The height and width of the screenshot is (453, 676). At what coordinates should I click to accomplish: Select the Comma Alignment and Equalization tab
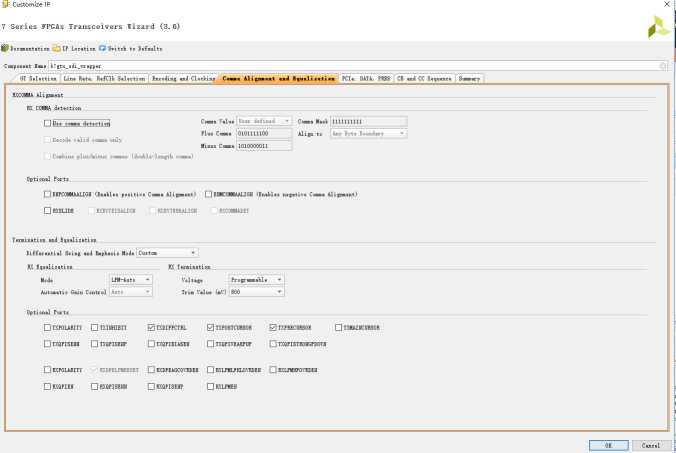278,79
